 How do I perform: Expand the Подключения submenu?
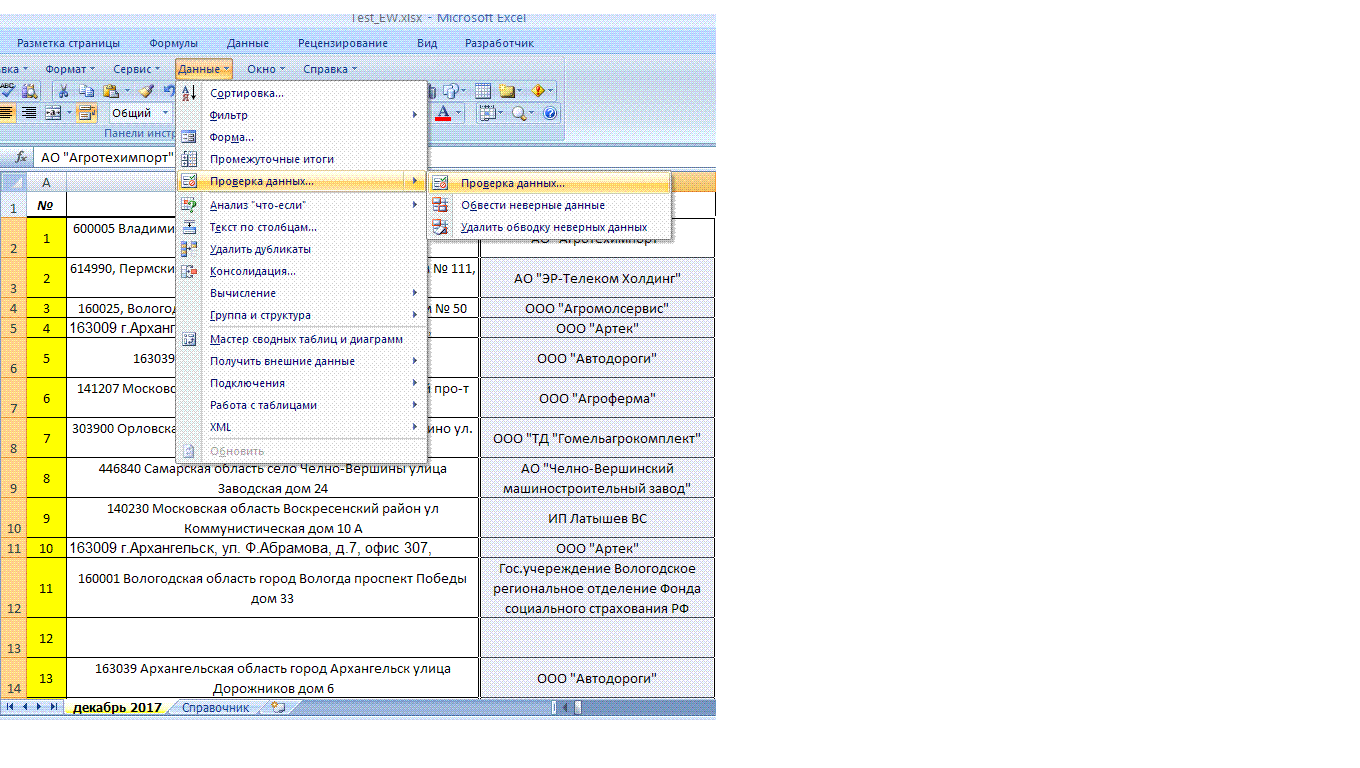(415, 383)
